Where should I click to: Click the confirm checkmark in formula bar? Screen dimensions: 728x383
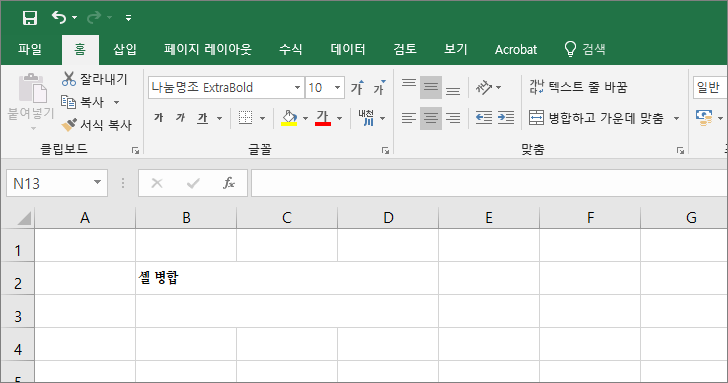click(193, 183)
